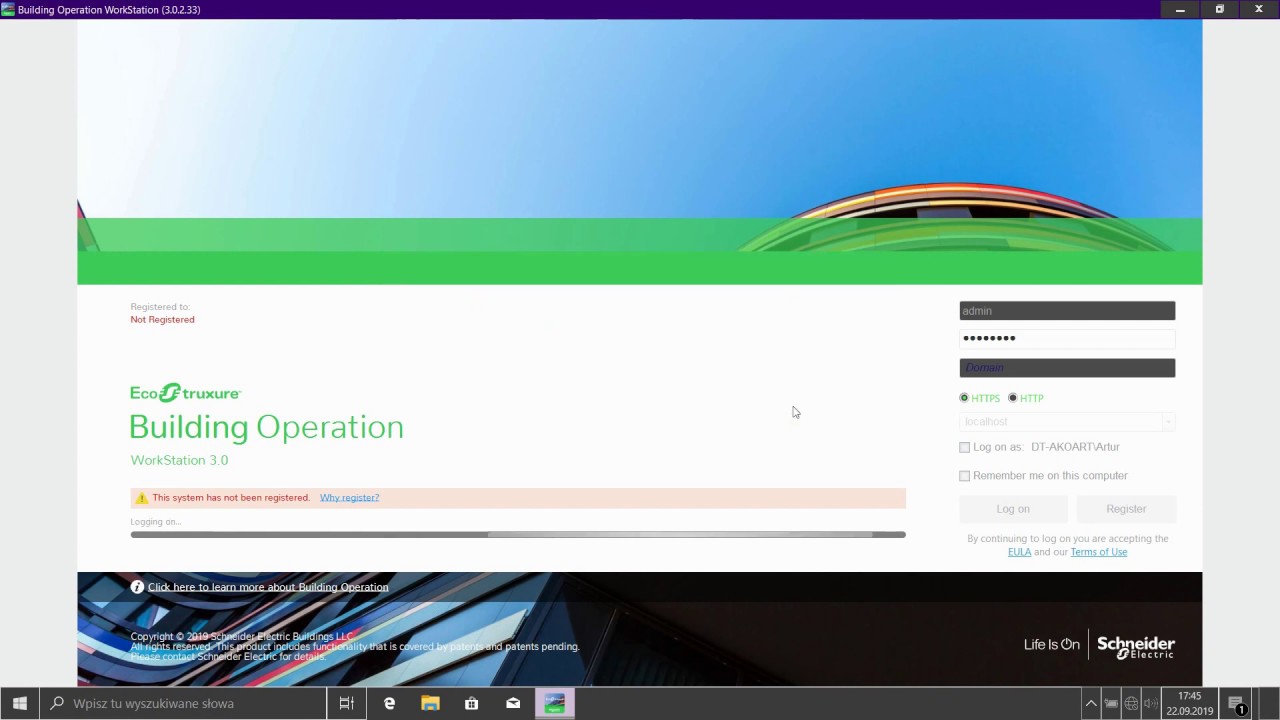
Task: Click the logging on progress bar
Action: coord(518,535)
